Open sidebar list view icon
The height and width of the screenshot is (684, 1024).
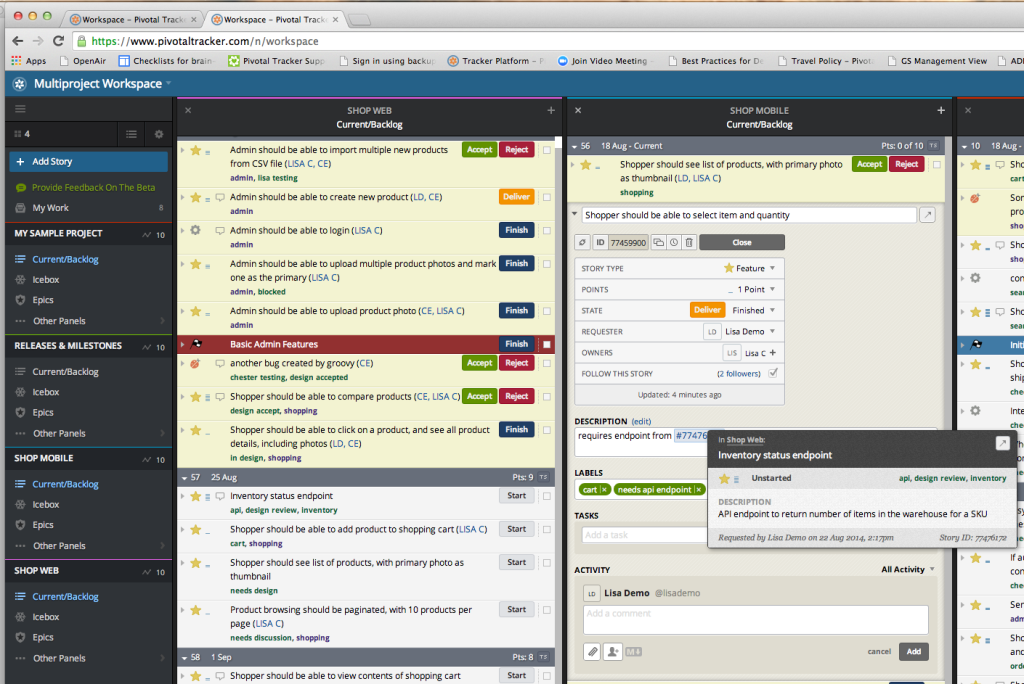(x=131, y=134)
